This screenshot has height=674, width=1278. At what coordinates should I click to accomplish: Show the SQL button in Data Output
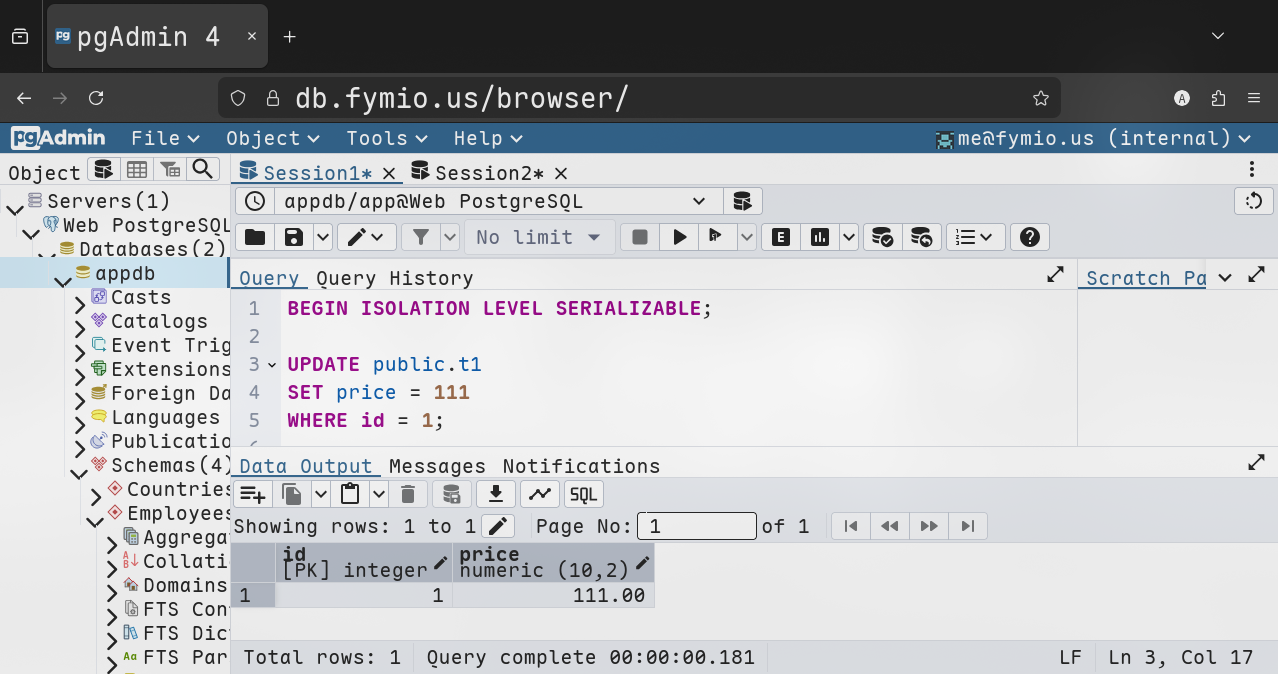[583, 494]
